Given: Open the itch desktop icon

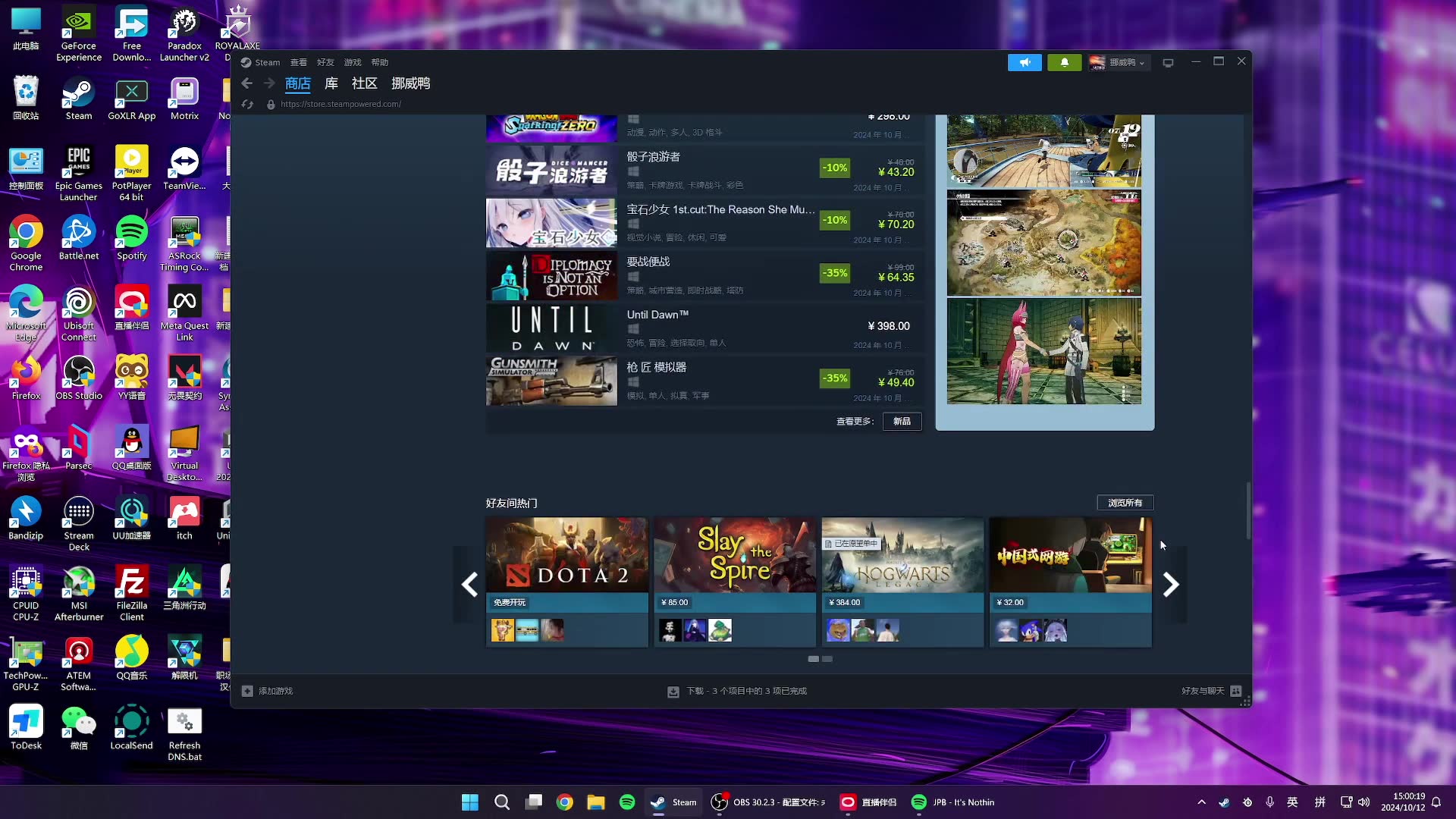Looking at the screenshot, I should [184, 518].
